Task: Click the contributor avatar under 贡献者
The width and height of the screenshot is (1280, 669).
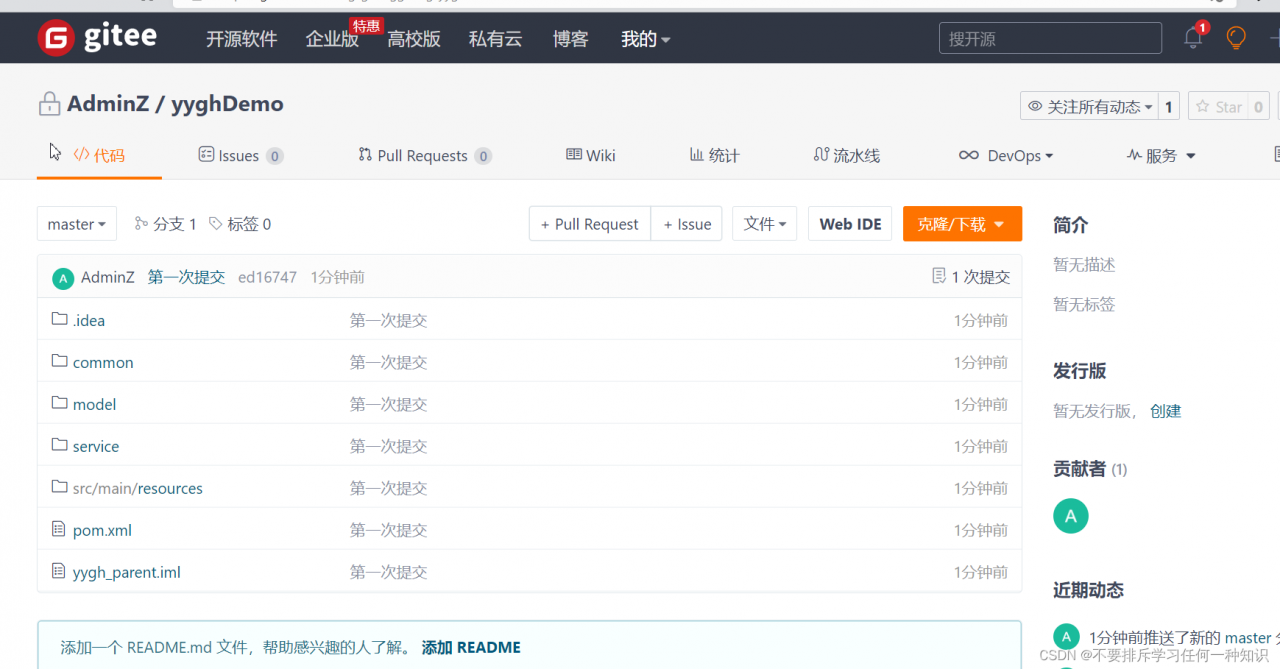Action: click(x=1071, y=516)
